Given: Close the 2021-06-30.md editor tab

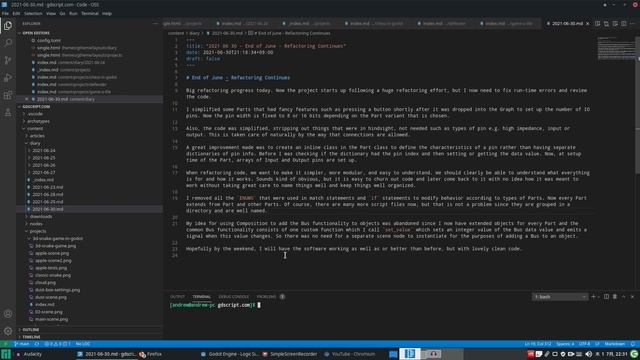Looking at the screenshot, I should point(587,24).
